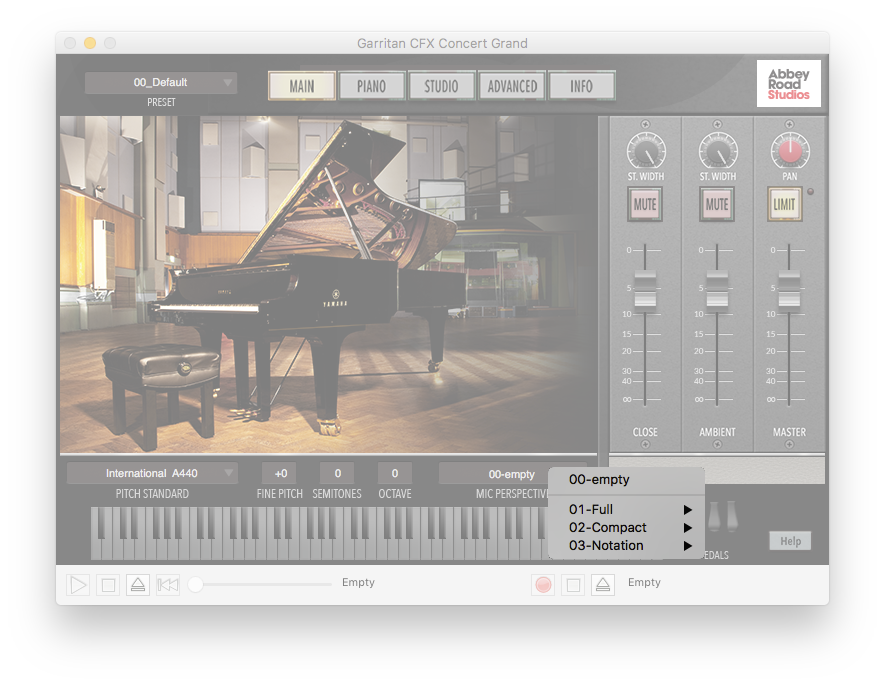Click the recorder stop button
The height and width of the screenshot is (685, 885).
click(x=573, y=585)
